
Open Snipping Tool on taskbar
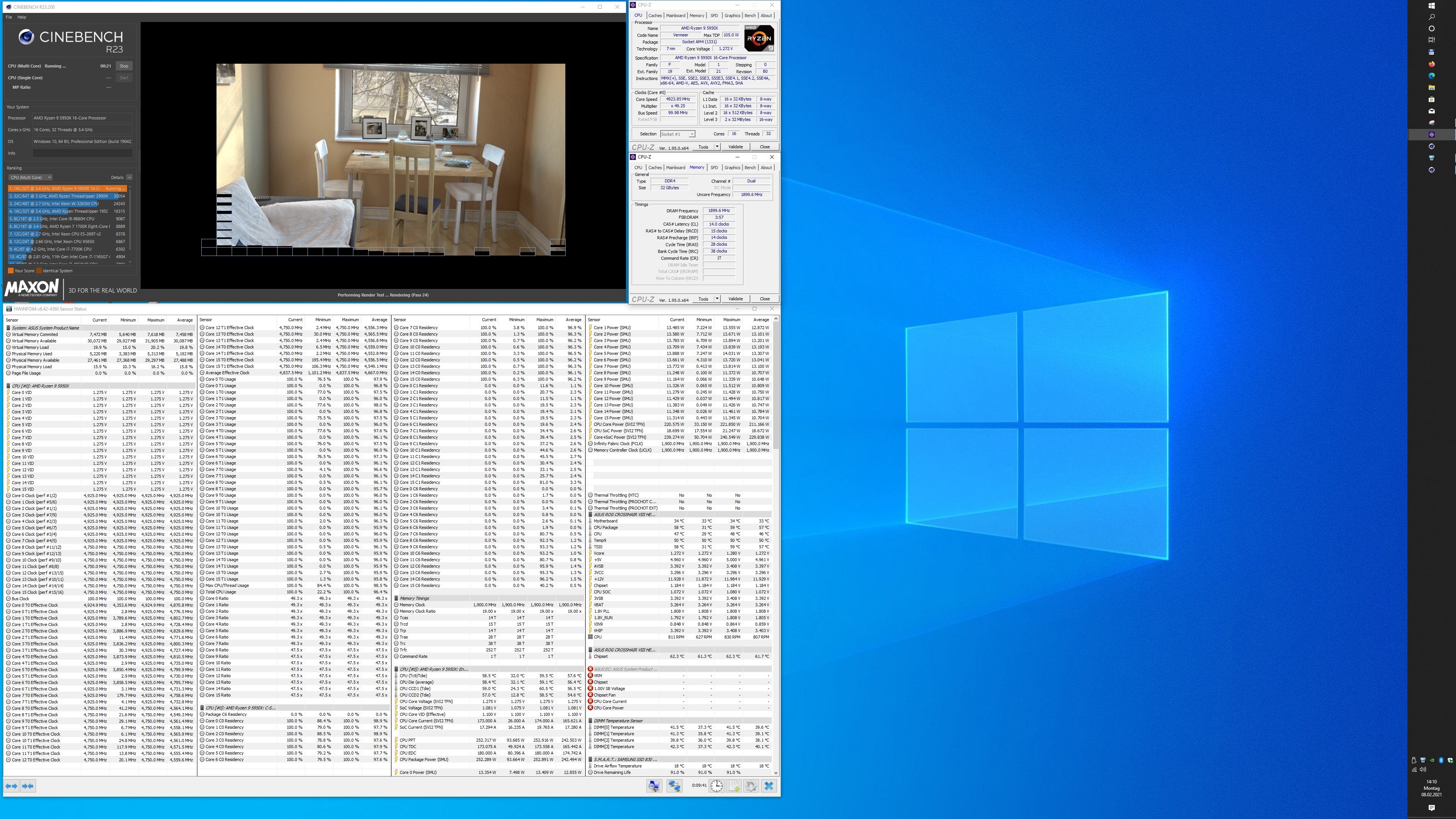[1432, 122]
